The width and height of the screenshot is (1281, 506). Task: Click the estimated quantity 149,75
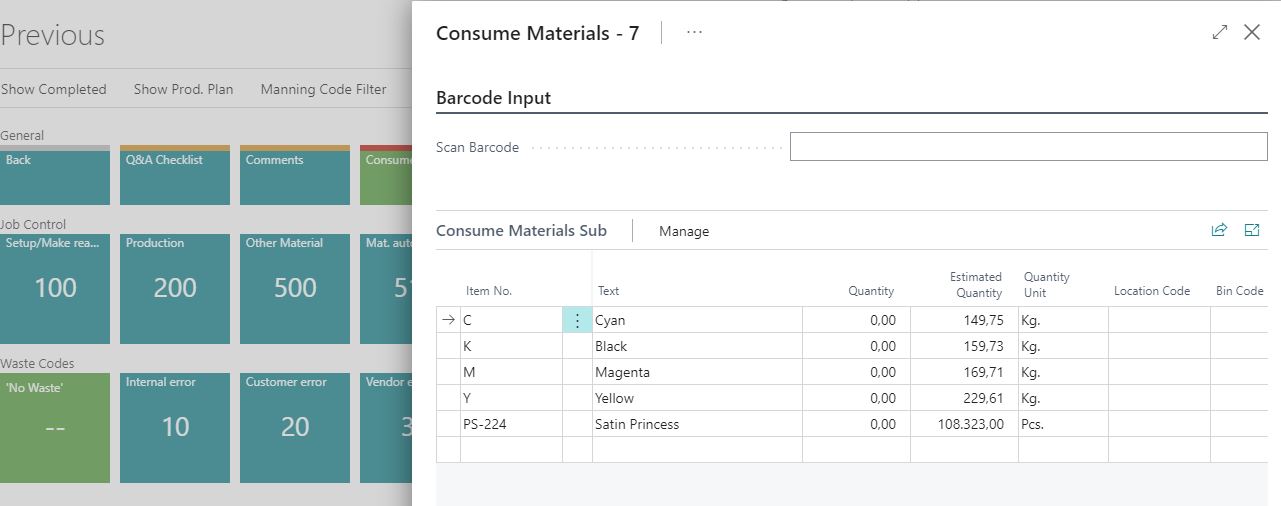click(964, 320)
